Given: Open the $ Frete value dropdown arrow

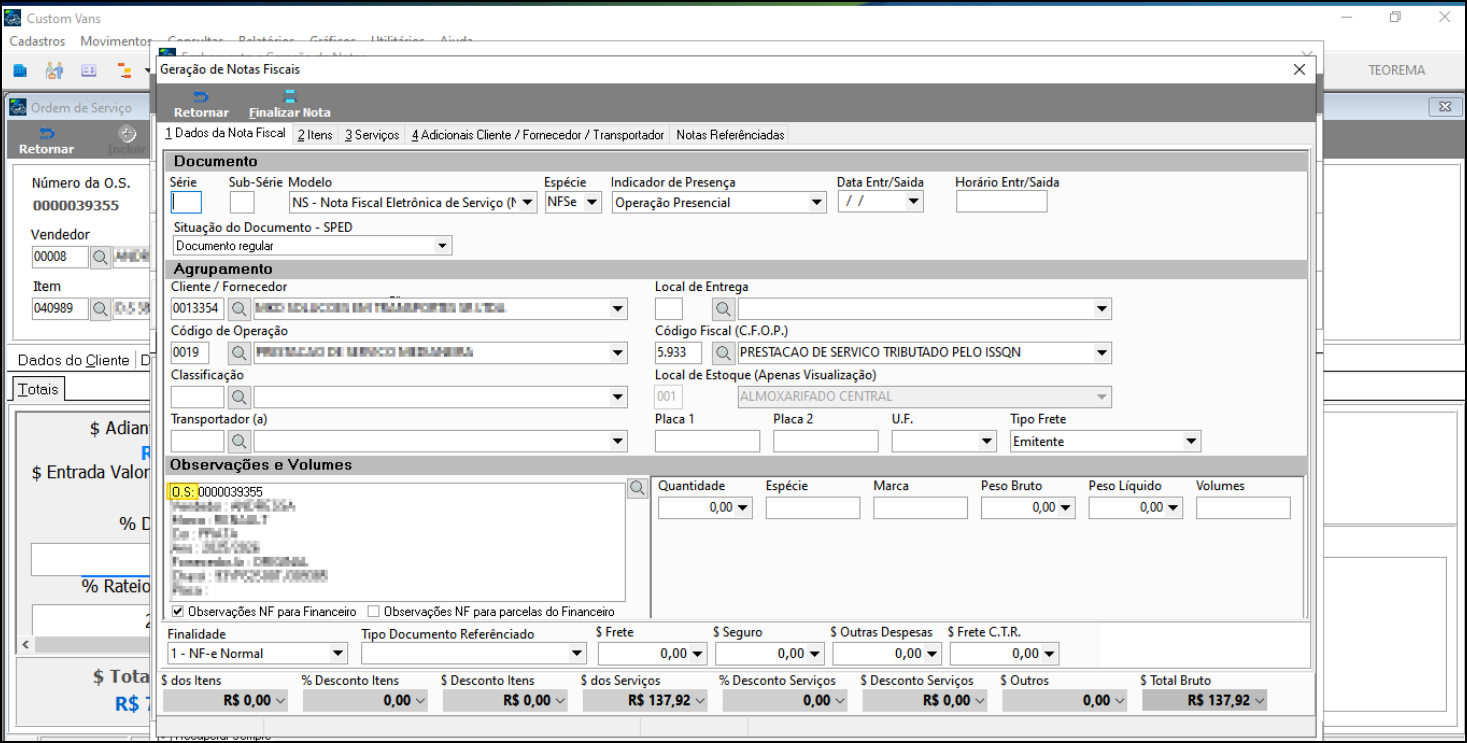Looking at the screenshot, I should [697, 653].
